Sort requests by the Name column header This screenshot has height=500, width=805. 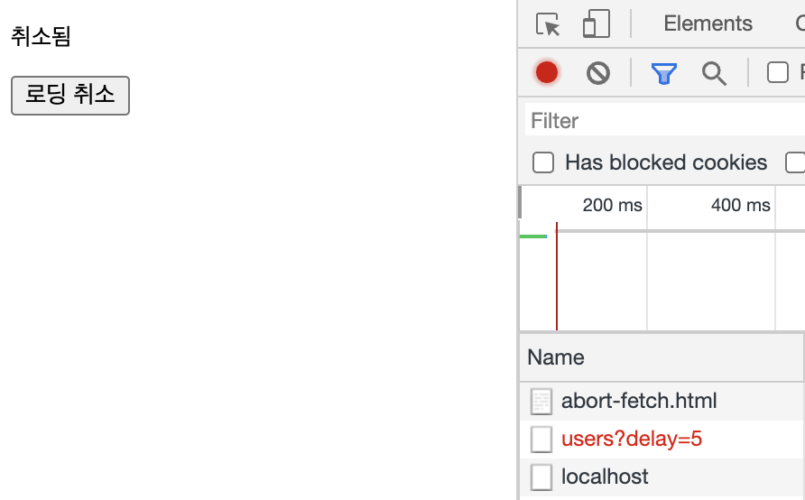tap(556, 357)
